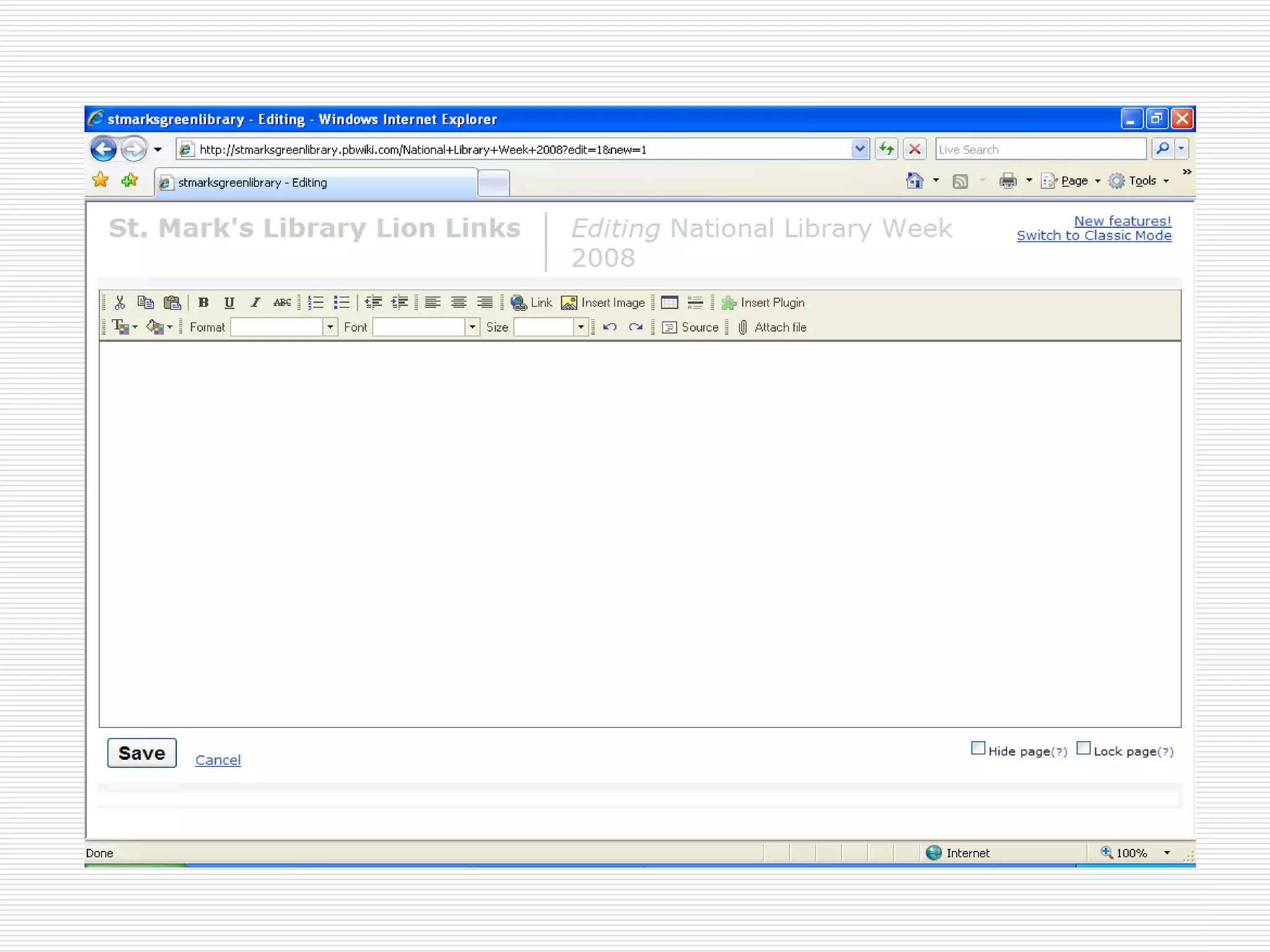Viewport: 1270px width, 952px height.
Task: Open the Size dropdown
Action: point(580,327)
